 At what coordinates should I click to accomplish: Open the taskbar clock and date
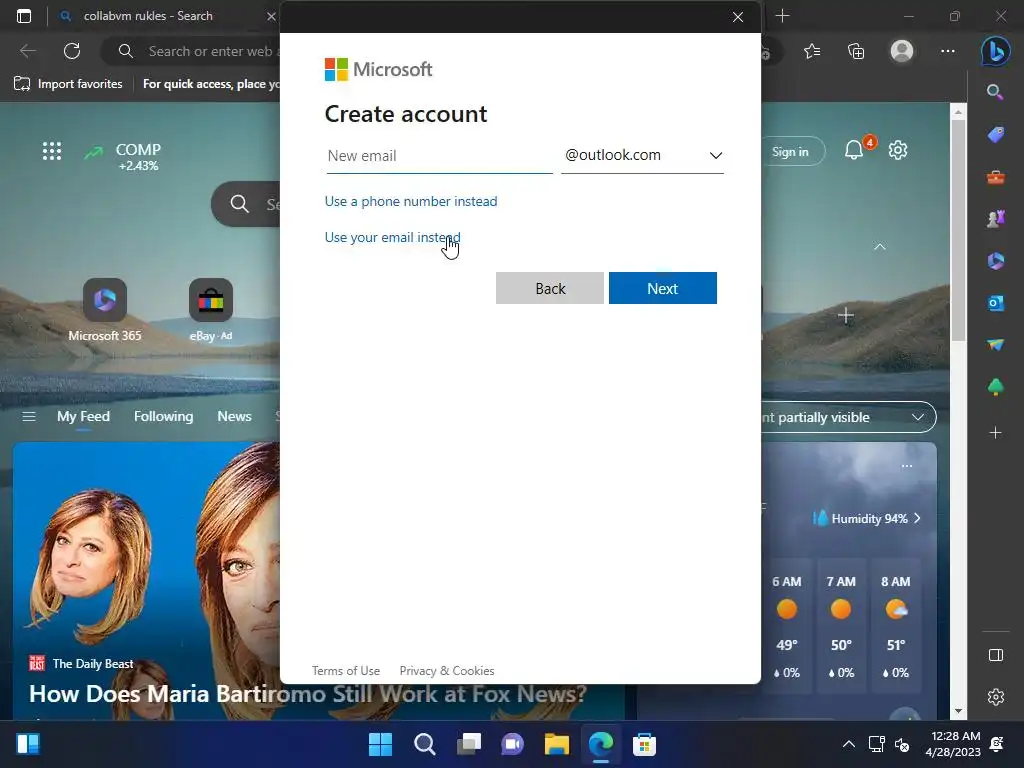[953, 744]
